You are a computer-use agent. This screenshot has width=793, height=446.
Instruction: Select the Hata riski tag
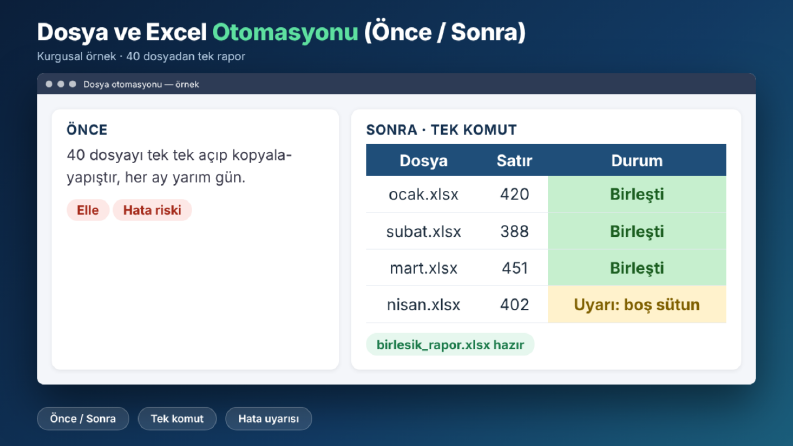pos(152,210)
